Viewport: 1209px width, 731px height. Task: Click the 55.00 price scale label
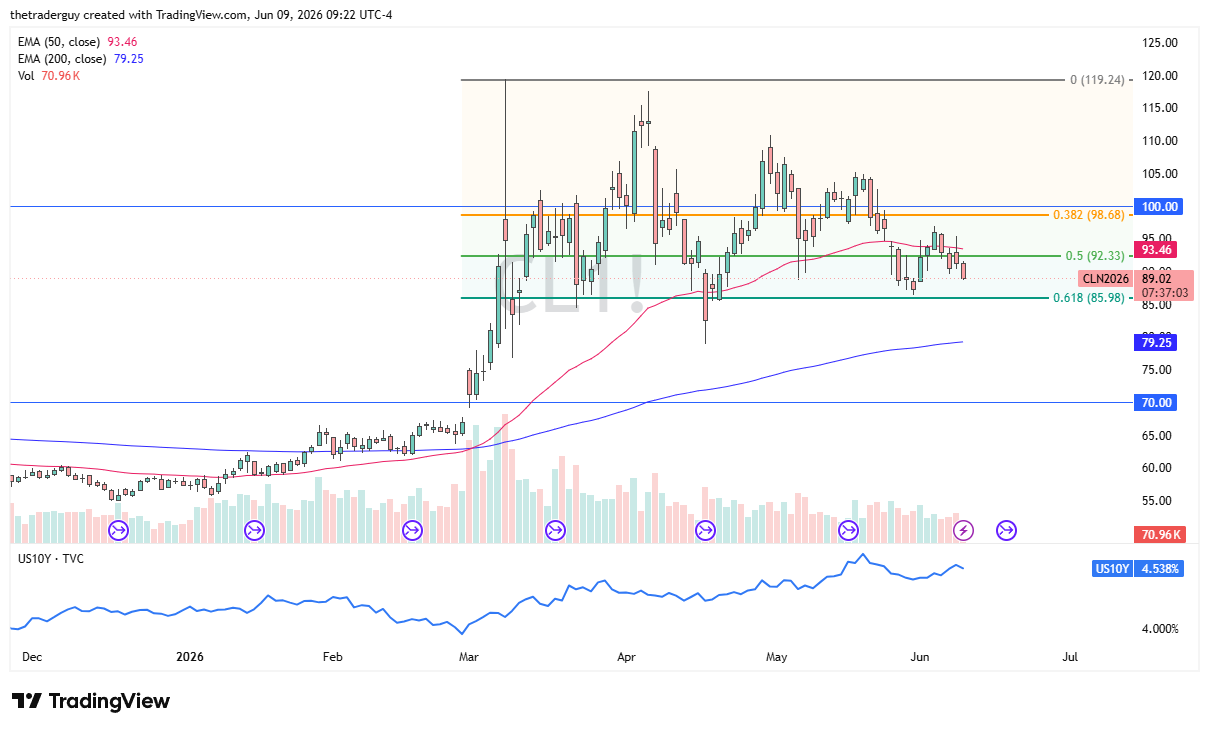click(x=1158, y=501)
